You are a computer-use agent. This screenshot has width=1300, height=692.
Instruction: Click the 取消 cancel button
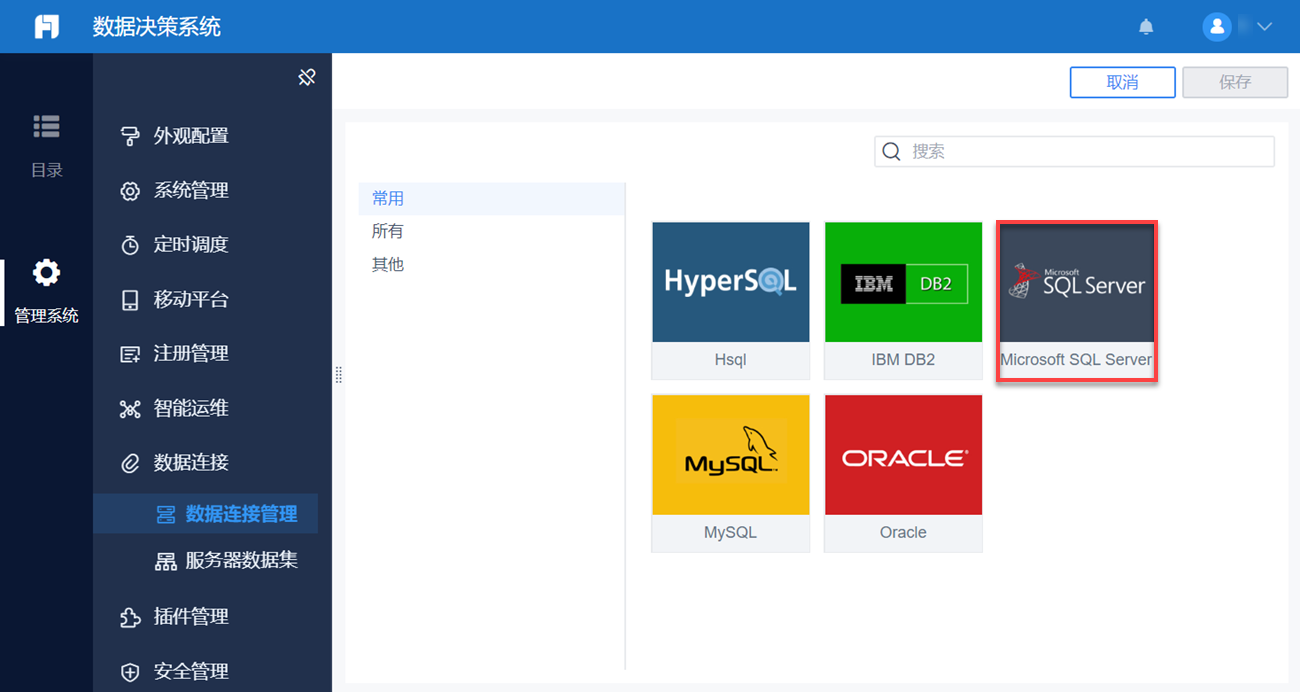1122,82
